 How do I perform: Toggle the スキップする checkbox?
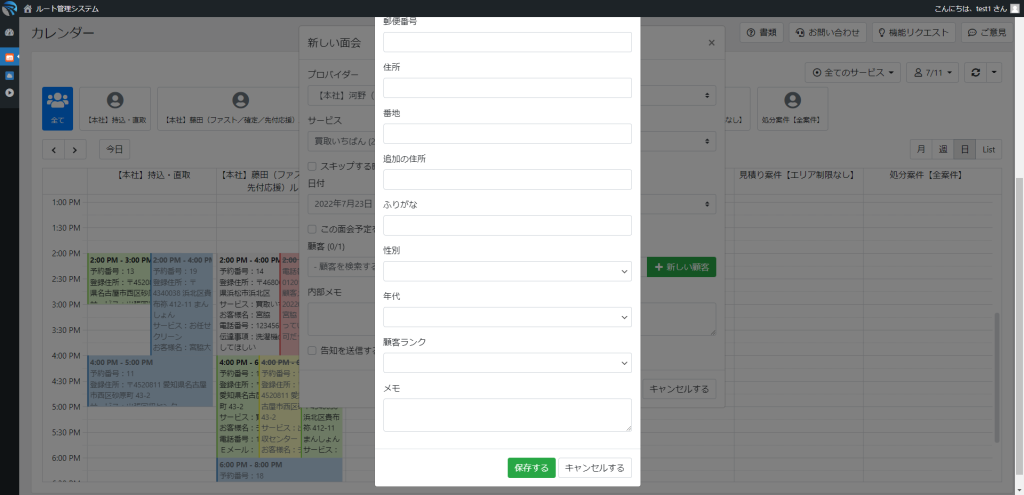click(312, 165)
